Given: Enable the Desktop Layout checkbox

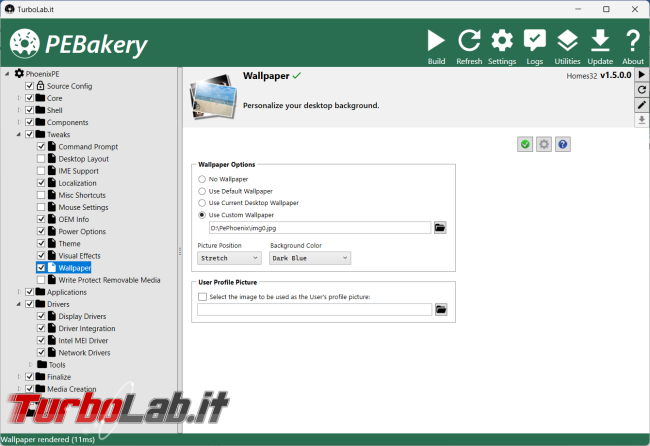Looking at the screenshot, I should click(x=41, y=159).
